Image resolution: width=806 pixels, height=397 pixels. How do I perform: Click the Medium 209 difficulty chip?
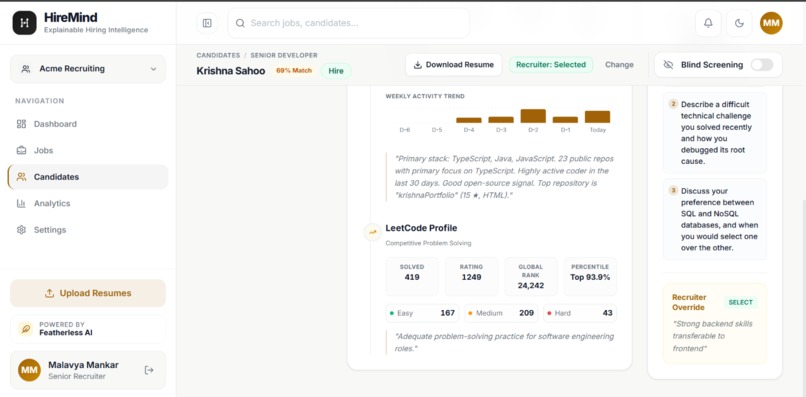point(501,313)
